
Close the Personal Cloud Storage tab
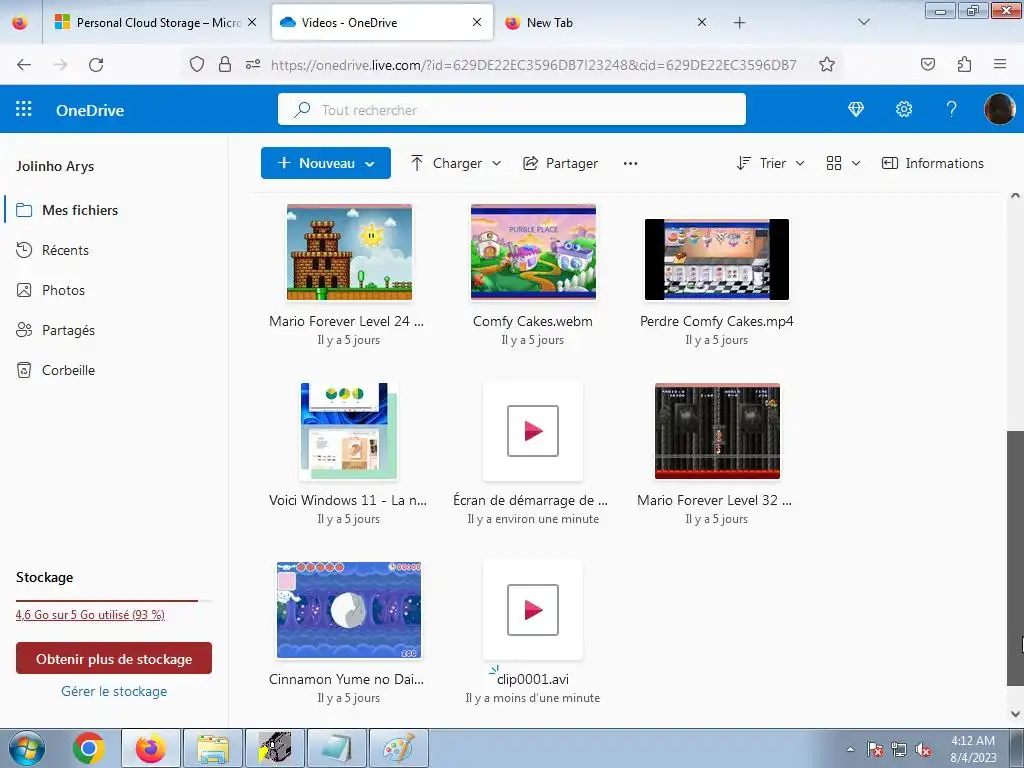pyautogui.click(x=252, y=22)
